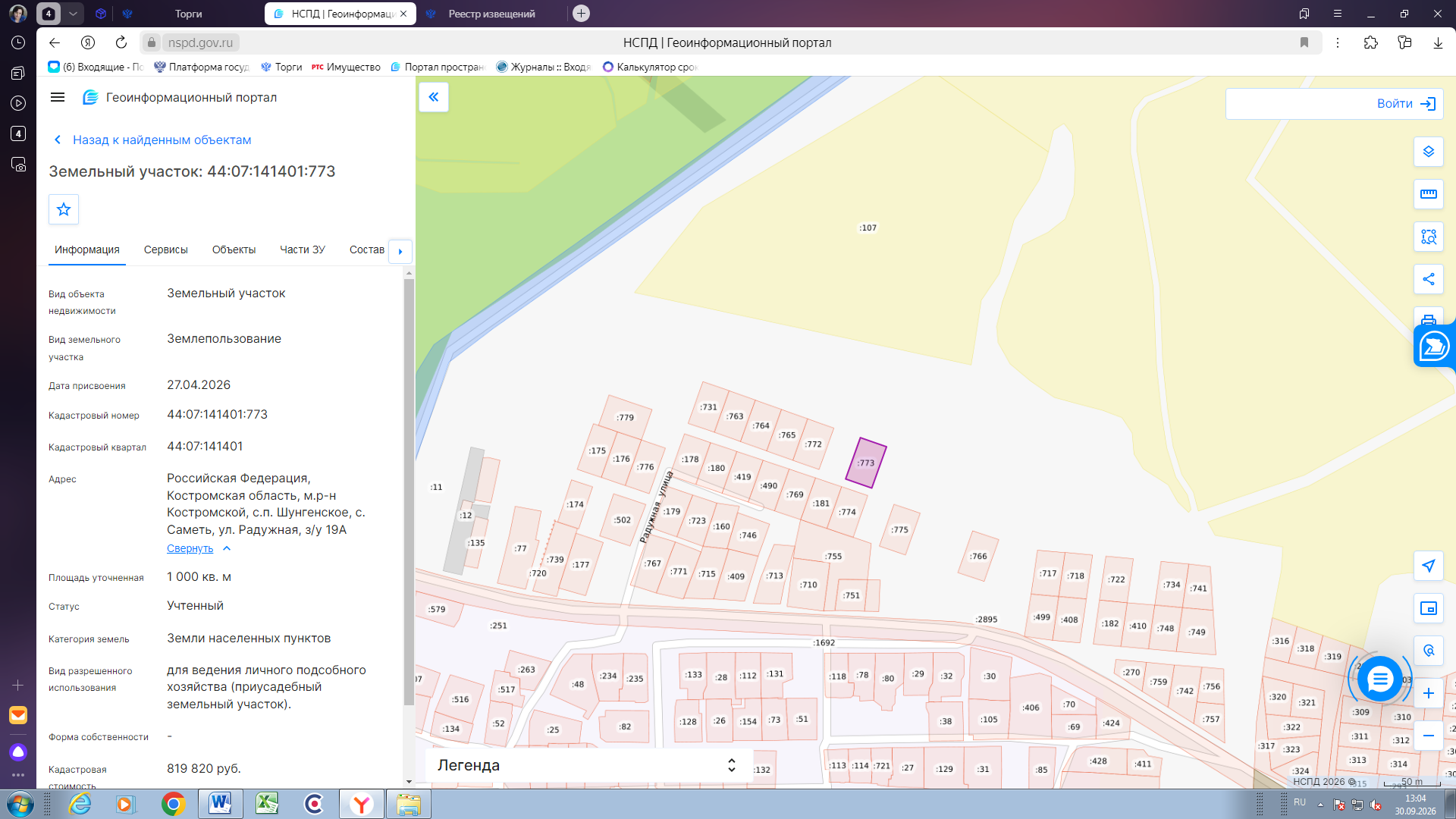
Task: Open the Состав tab
Action: 367,249
